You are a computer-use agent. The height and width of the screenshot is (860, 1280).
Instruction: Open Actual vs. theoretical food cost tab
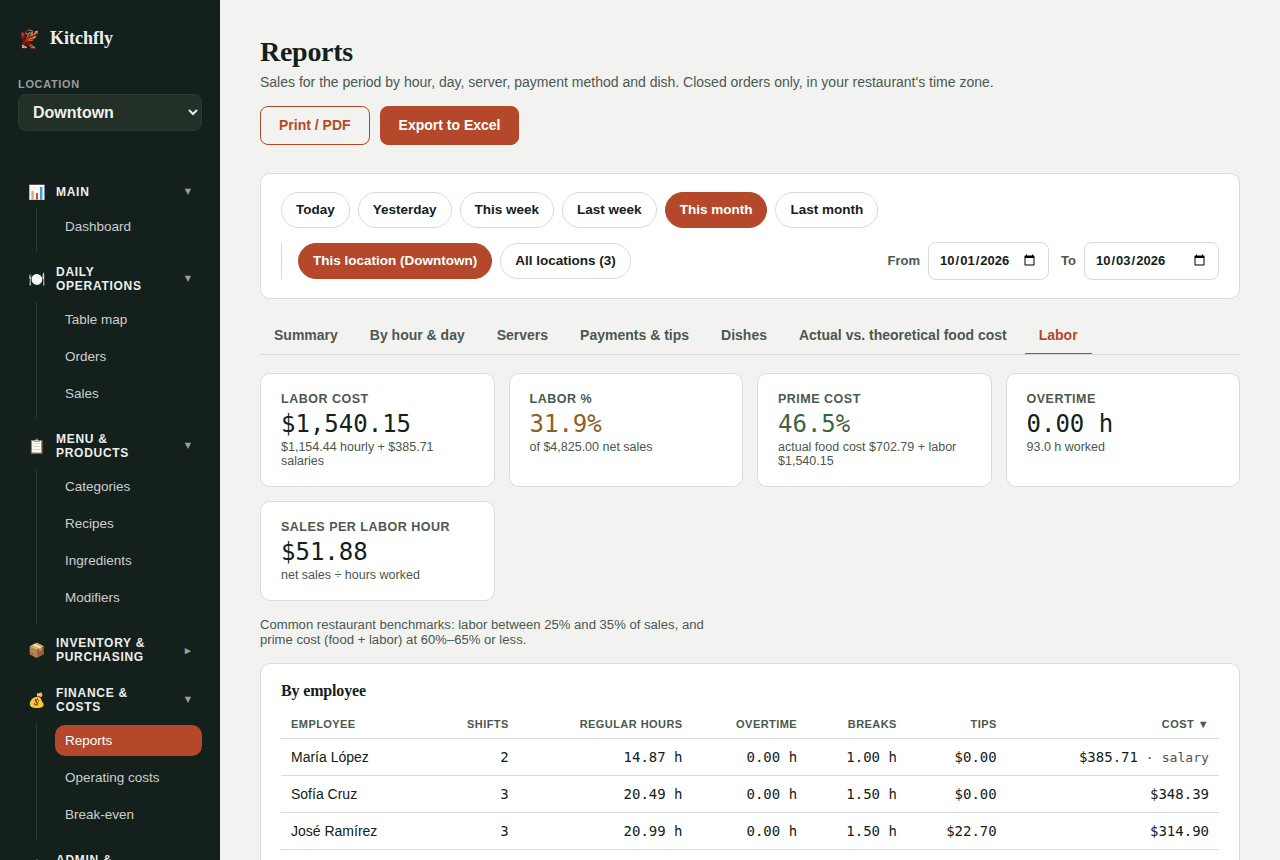(x=903, y=336)
